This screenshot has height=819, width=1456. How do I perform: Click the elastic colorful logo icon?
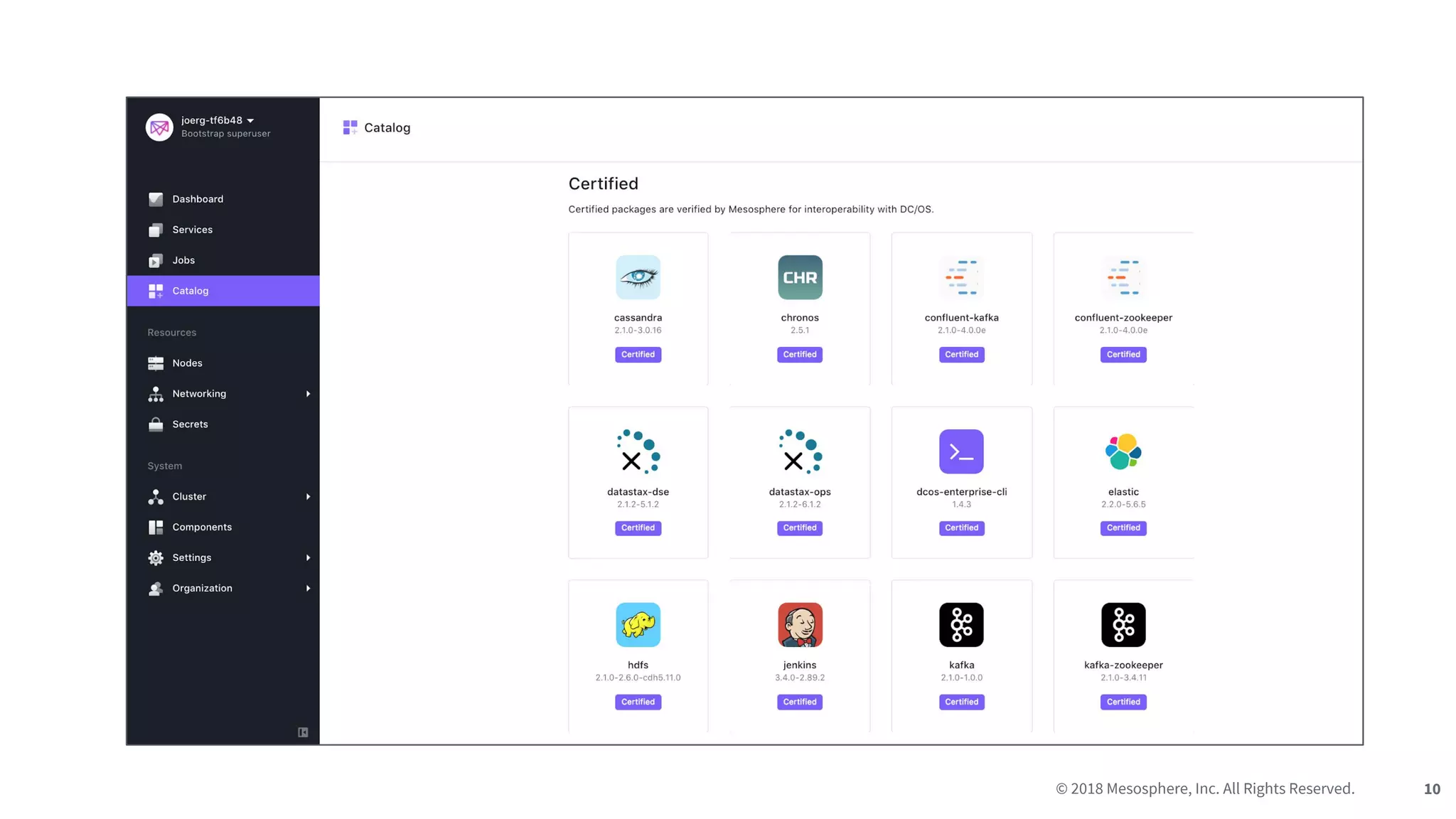[1123, 451]
